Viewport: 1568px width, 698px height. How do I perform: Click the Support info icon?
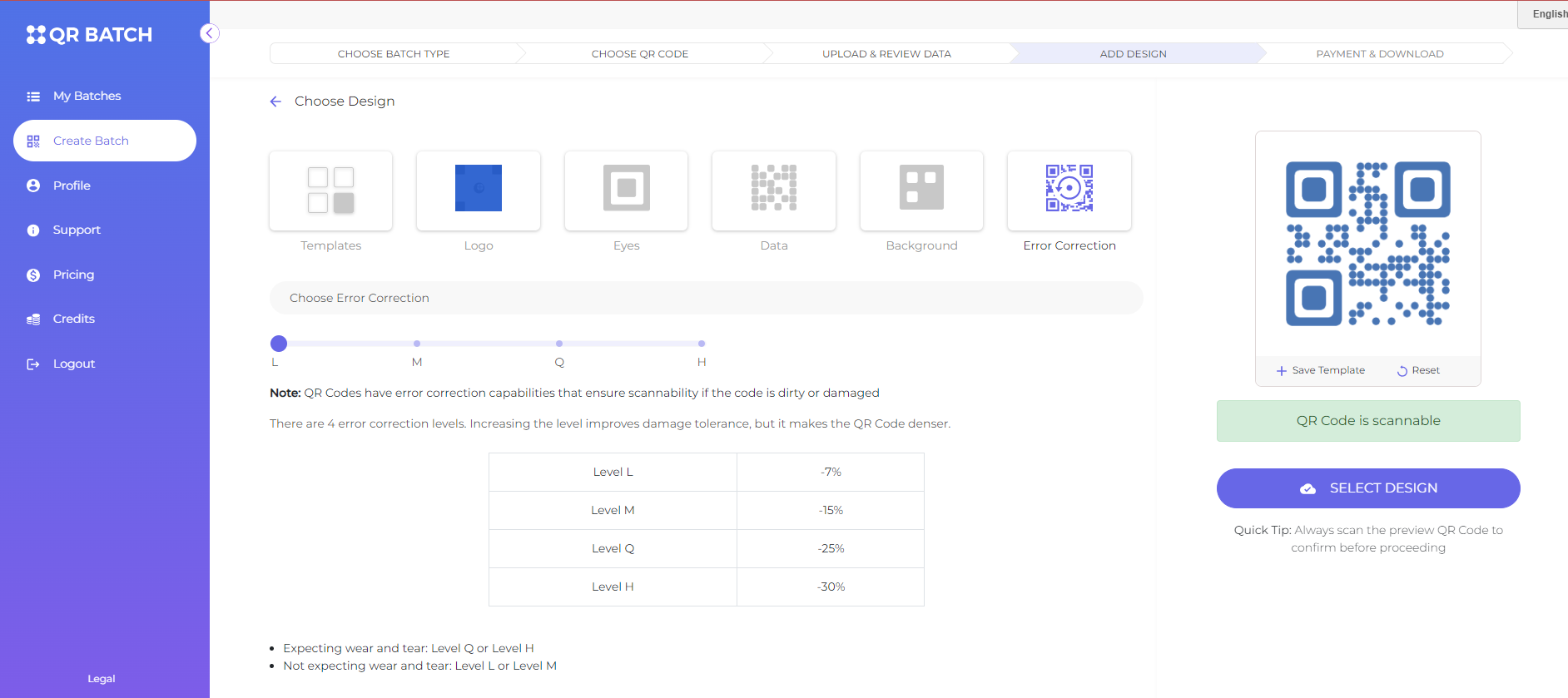(33, 230)
